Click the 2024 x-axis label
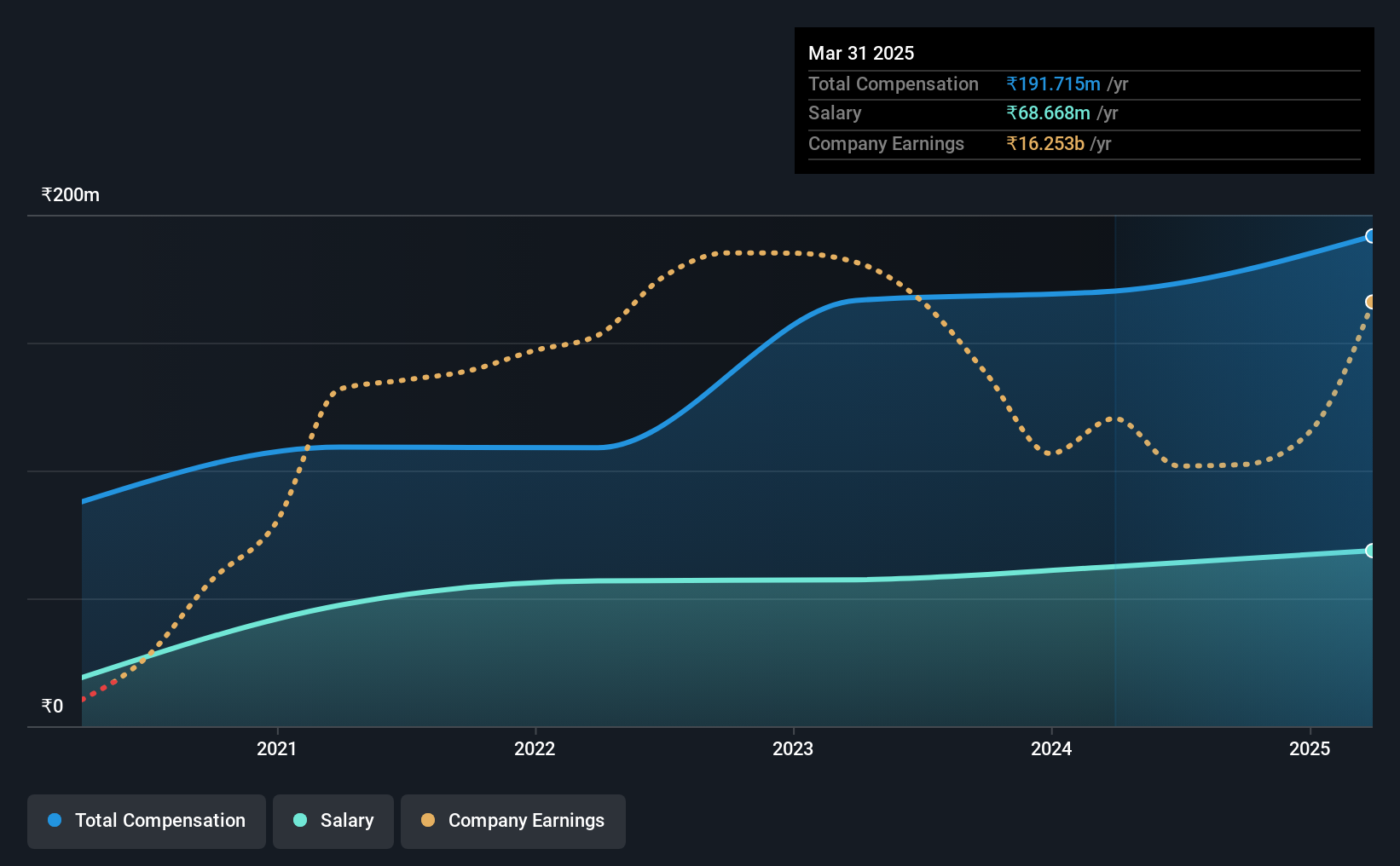Screen dimensions: 1400x866 tap(1051, 748)
